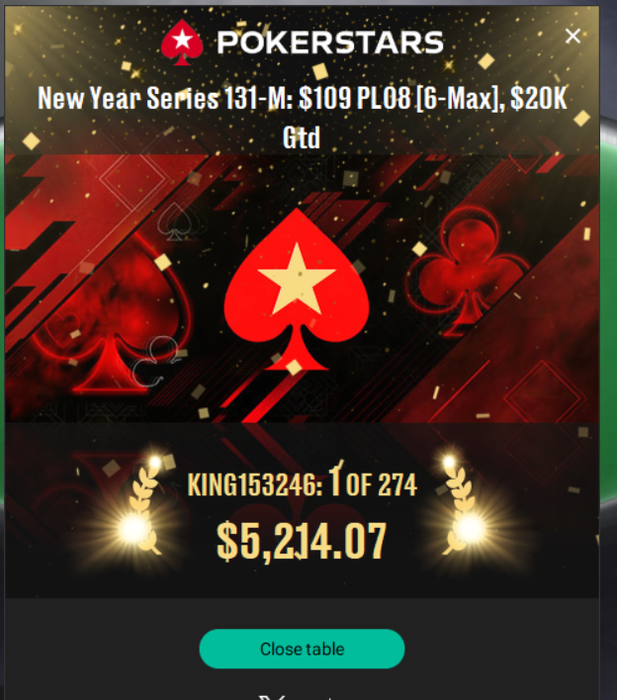Click the Gtd text under the tournament title

tap(302, 137)
